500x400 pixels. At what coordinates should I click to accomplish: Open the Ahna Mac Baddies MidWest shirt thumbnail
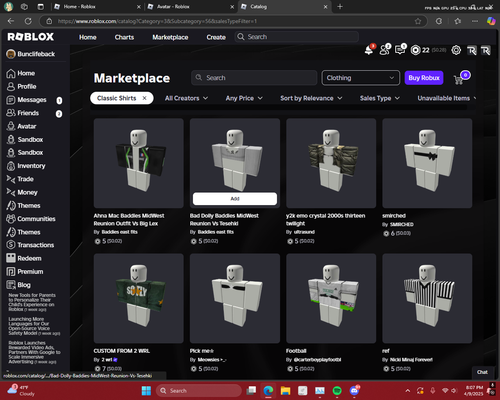click(x=139, y=163)
